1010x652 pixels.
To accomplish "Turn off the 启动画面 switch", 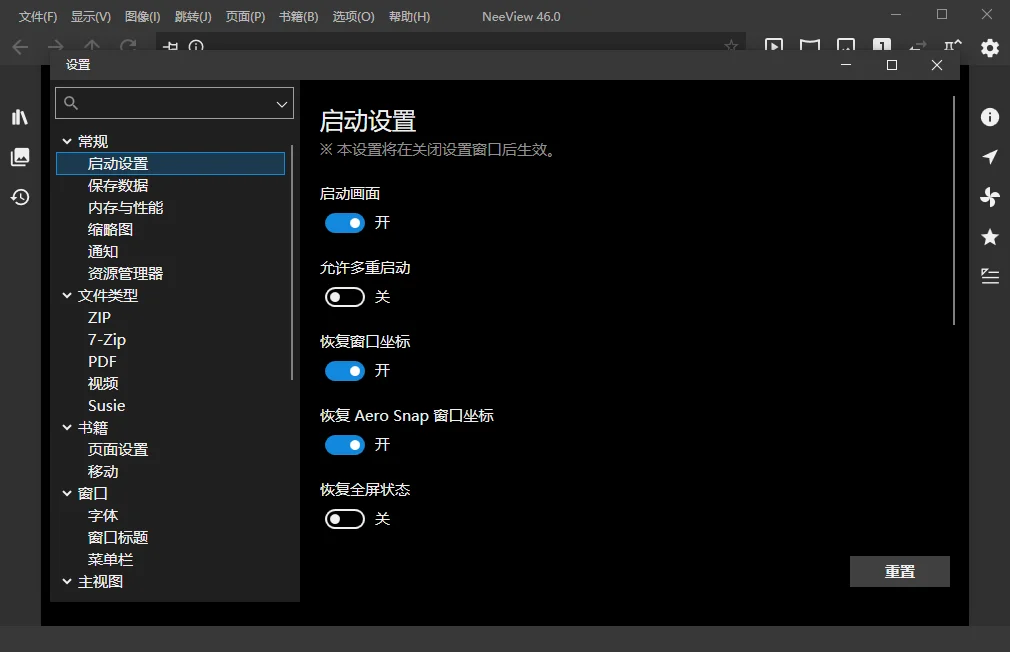I will pyautogui.click(x=345, y=223).
